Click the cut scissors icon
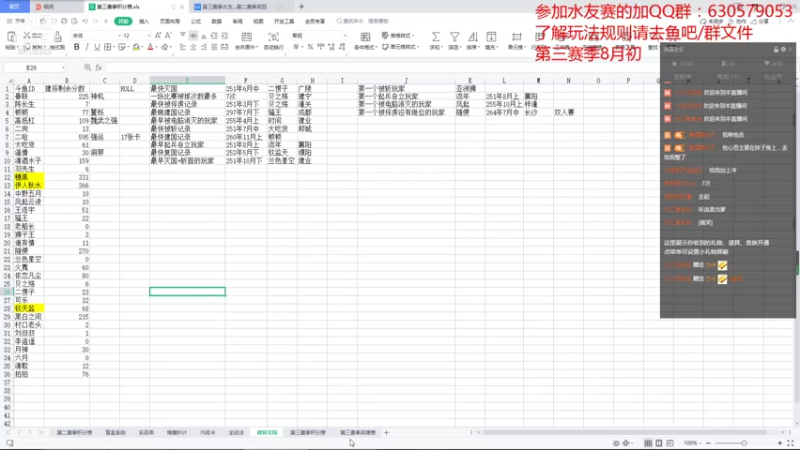 click(x=27, y=36)
